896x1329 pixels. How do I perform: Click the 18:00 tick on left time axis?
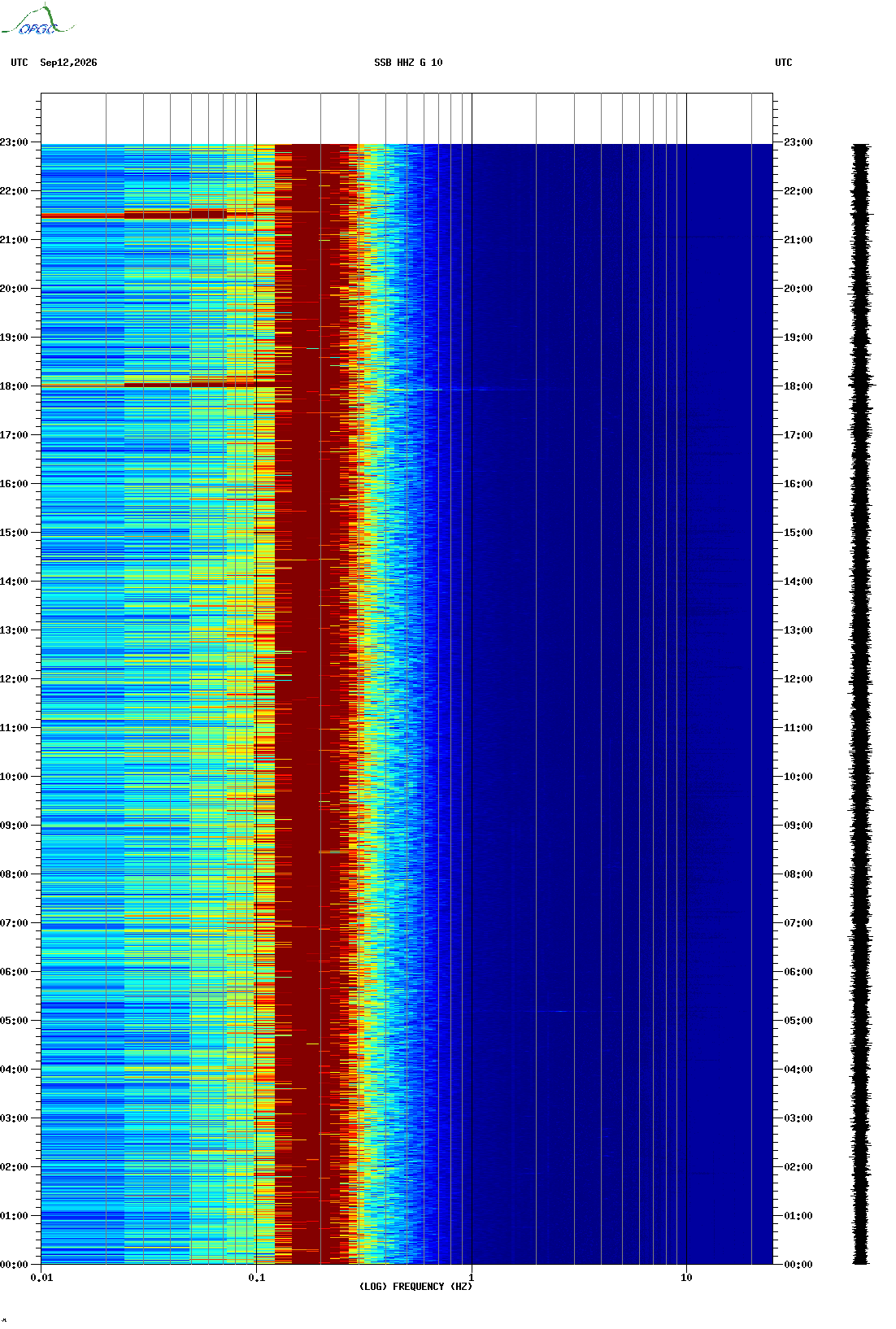[x=14, y=386]
